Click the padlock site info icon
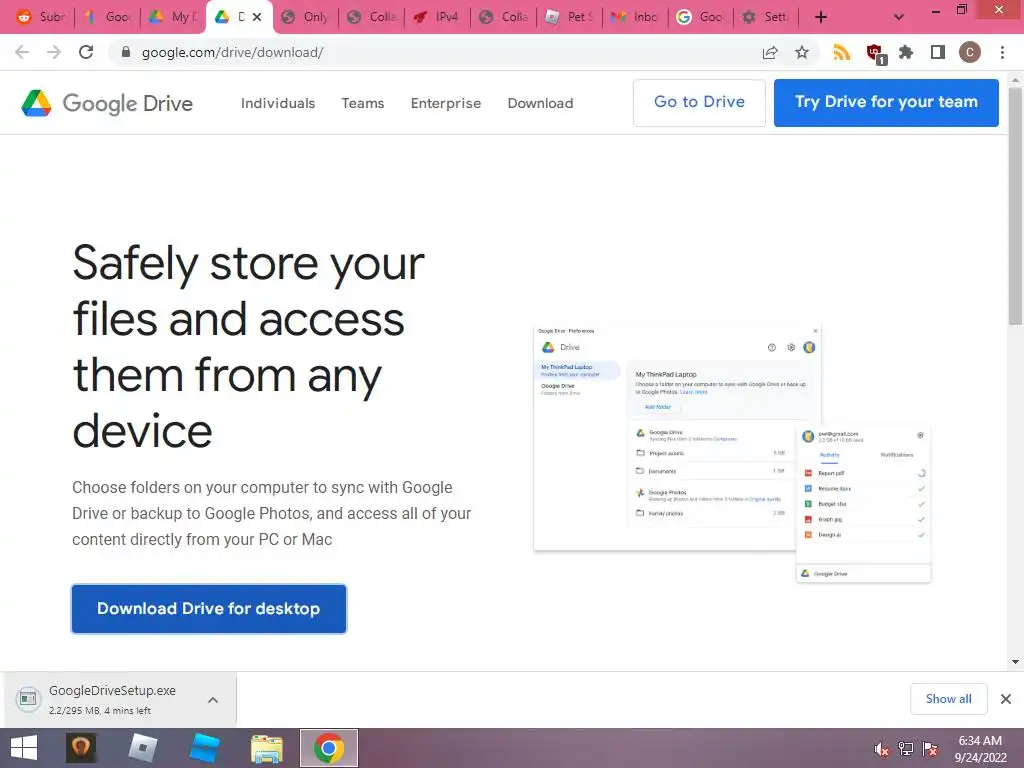This screenshot has height=768, width=1024. (x=126, y=52)
